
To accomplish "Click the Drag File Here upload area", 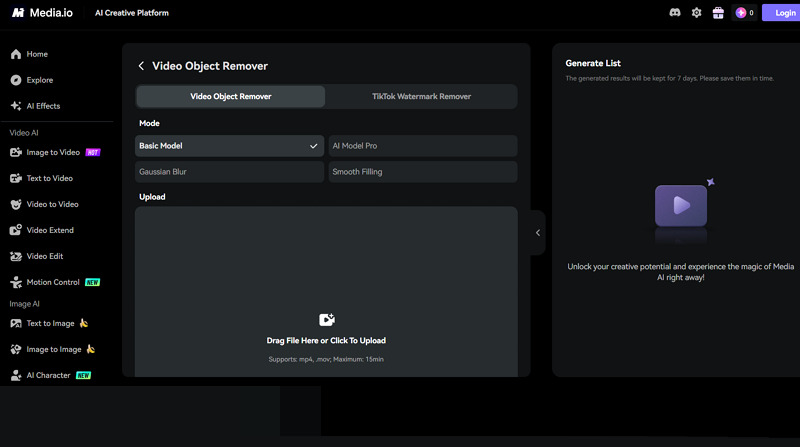I will 326,340.
